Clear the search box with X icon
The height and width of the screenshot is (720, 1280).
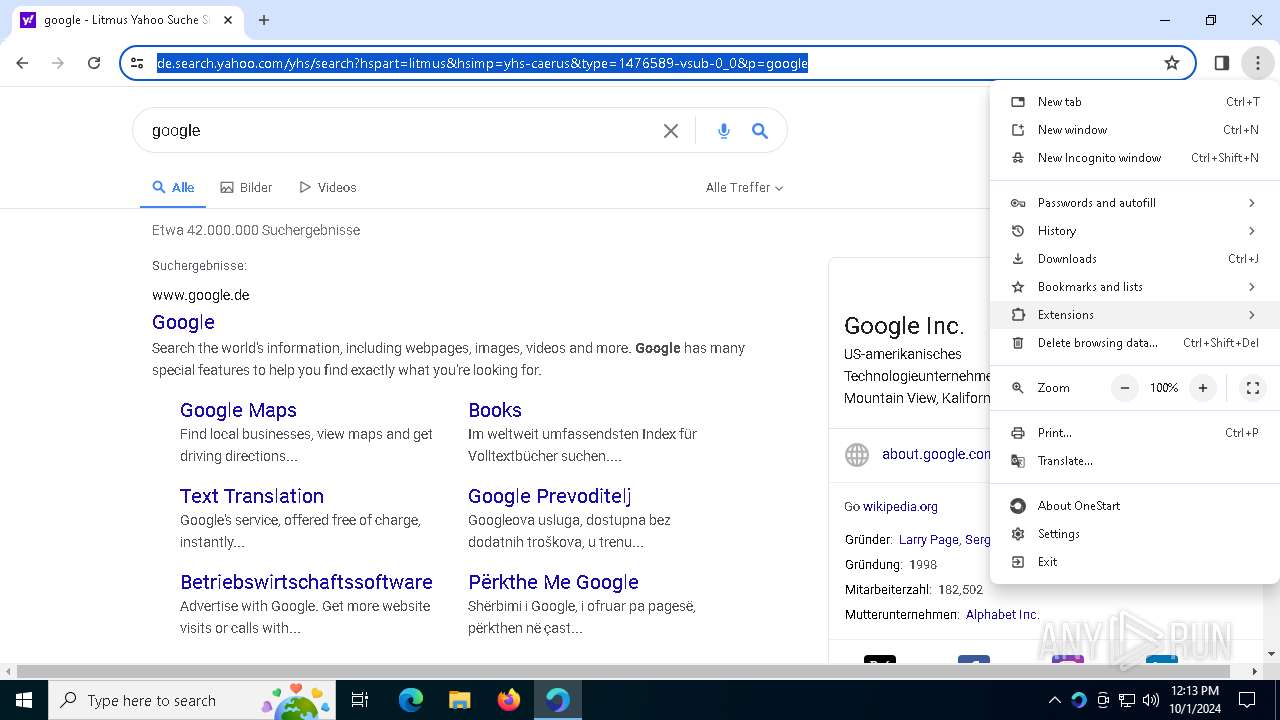coord(671,131)
